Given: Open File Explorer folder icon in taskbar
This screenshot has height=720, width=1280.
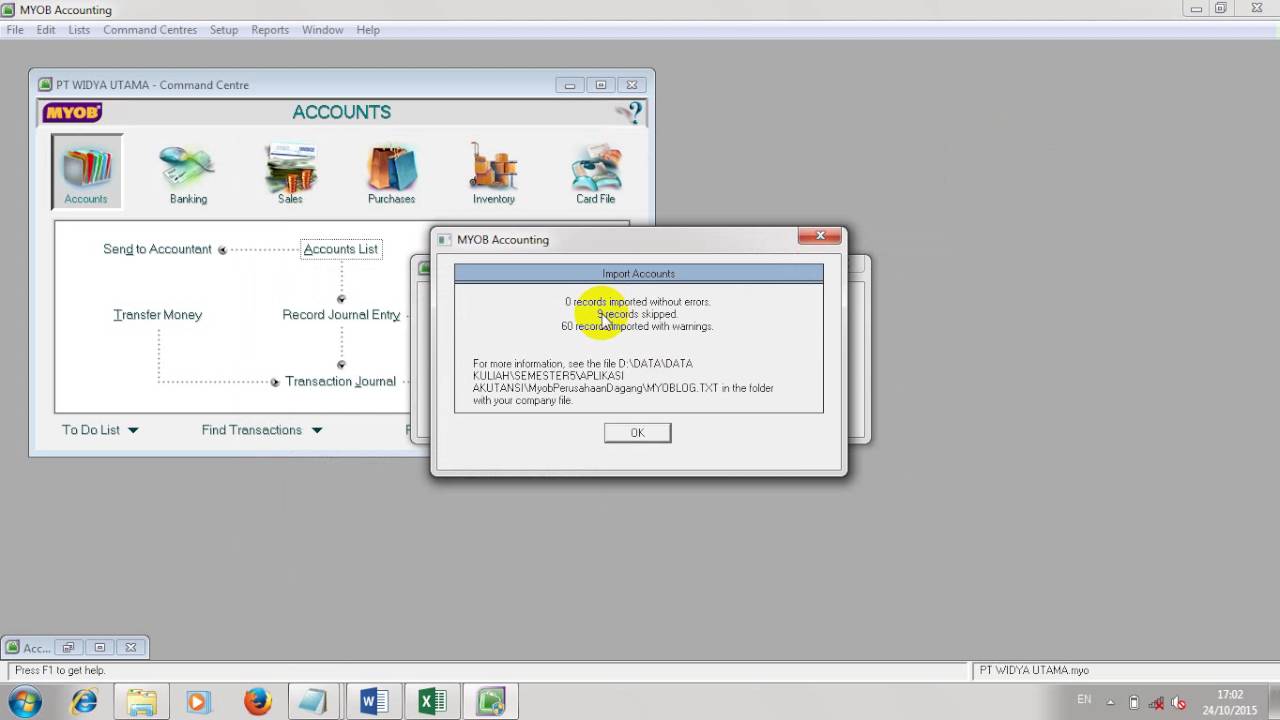Looking at the screenshot, I should click(x=141, y=701).
